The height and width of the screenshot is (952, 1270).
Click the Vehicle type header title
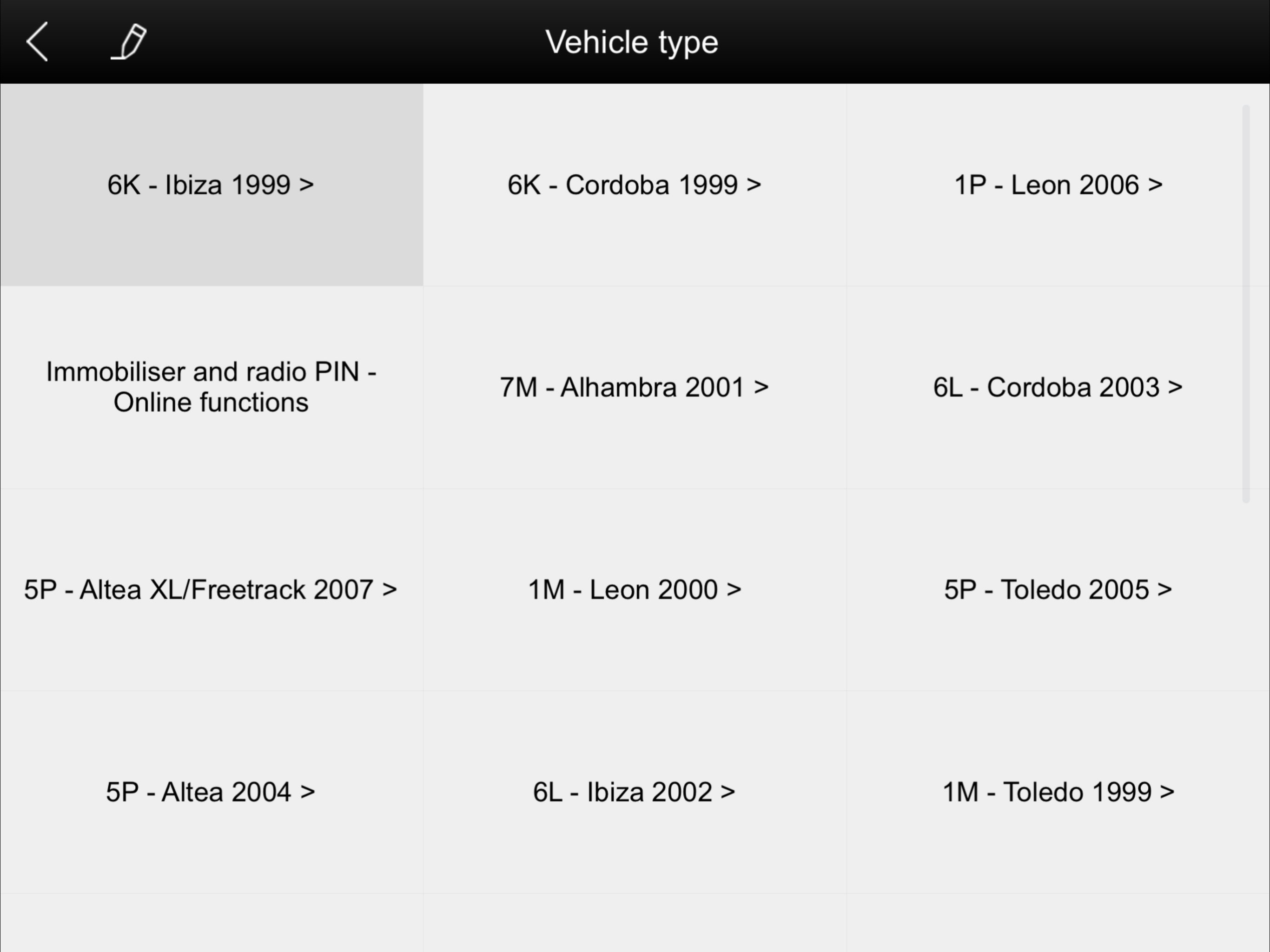(x=632, y=42)
